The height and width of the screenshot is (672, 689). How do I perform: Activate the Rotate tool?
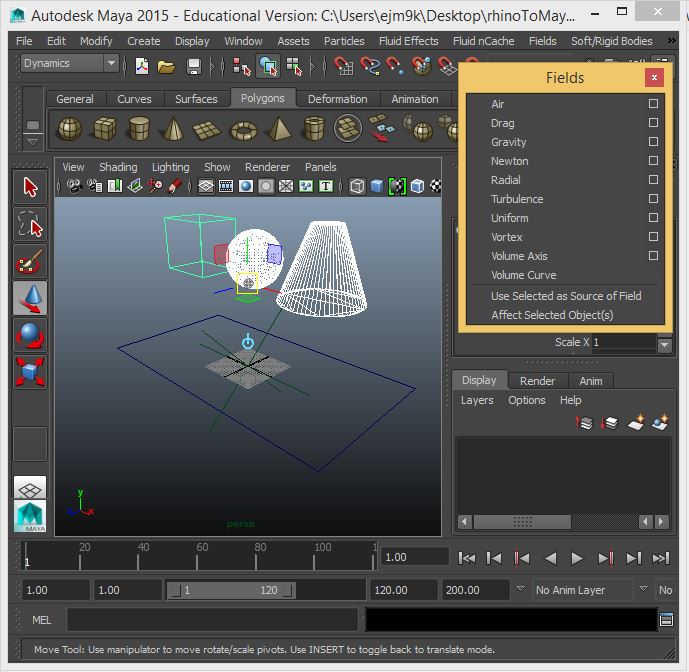pos(30,335)
